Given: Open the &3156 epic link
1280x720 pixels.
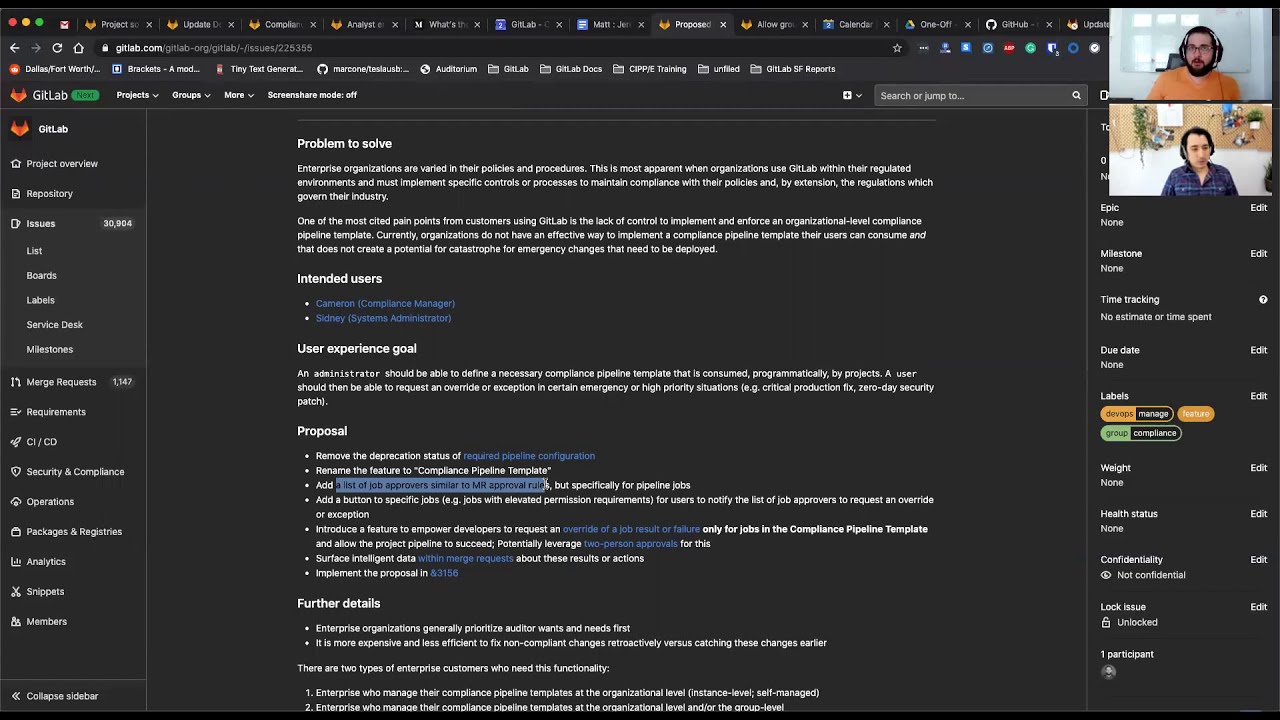Looking at the screenshot, I should pos(444,573).
